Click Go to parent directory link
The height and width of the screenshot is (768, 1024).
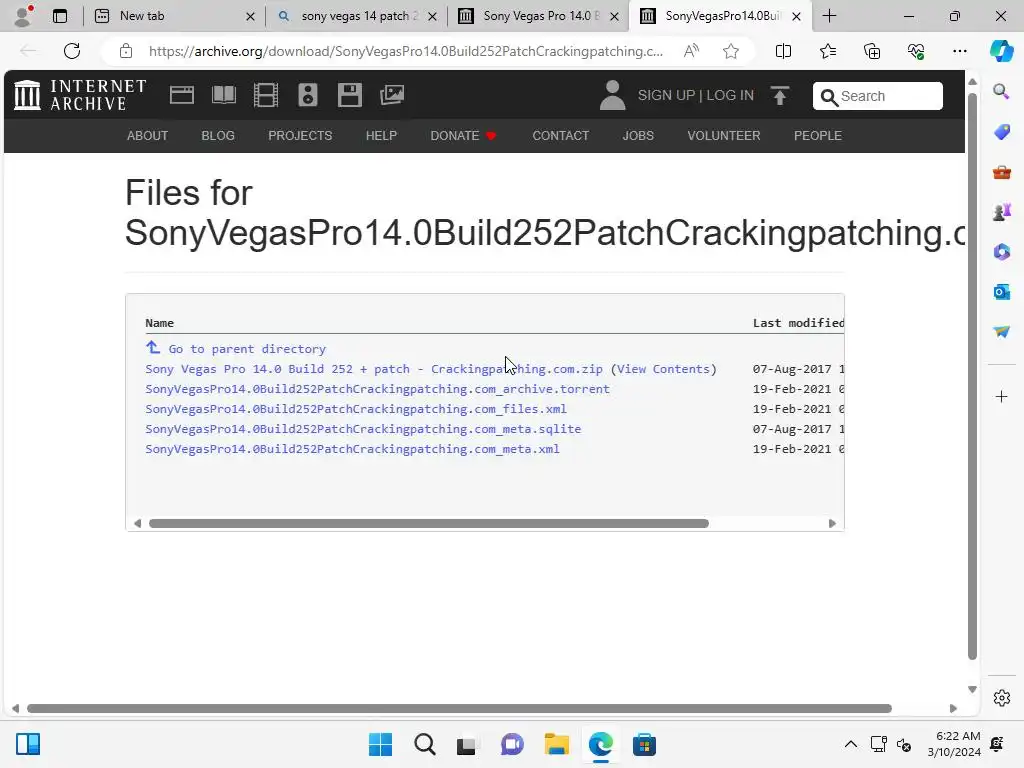(x=247, y=349)
